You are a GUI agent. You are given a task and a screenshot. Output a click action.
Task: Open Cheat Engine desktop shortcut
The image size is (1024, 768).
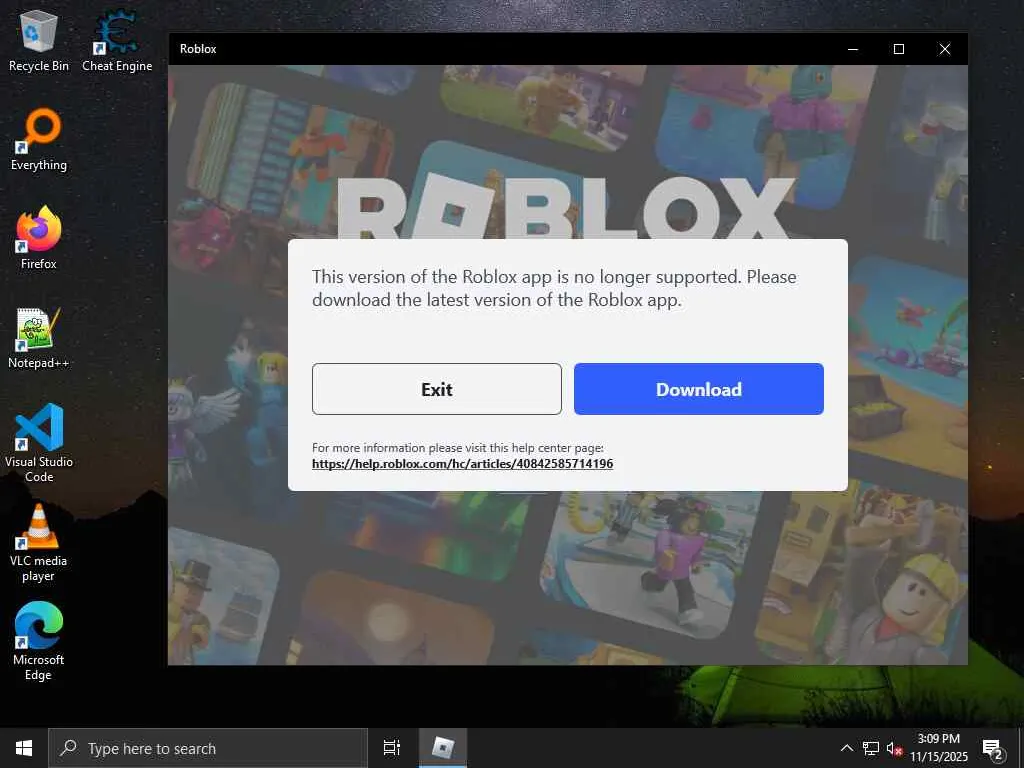click(117, 40)
